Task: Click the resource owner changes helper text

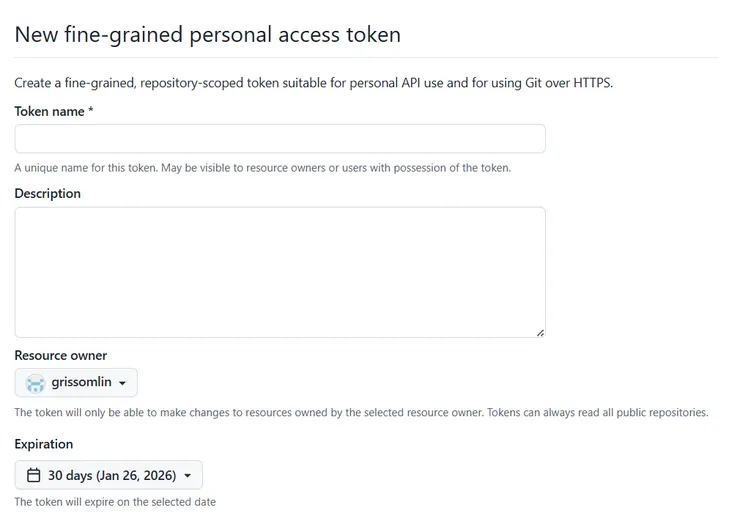Action: [361, 412]
